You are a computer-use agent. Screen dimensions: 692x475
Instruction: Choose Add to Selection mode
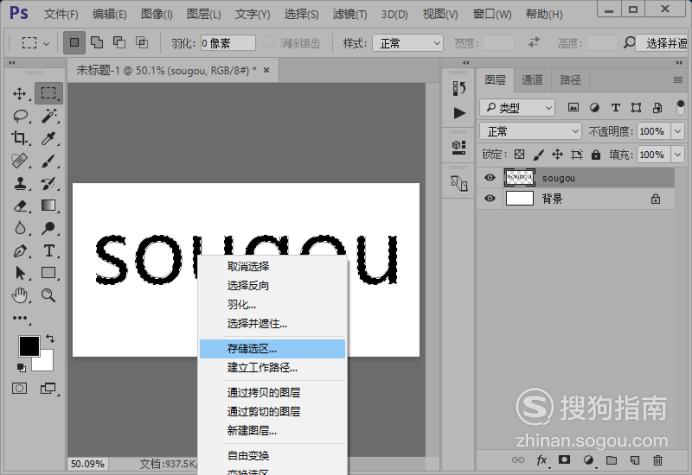[97, 43]
